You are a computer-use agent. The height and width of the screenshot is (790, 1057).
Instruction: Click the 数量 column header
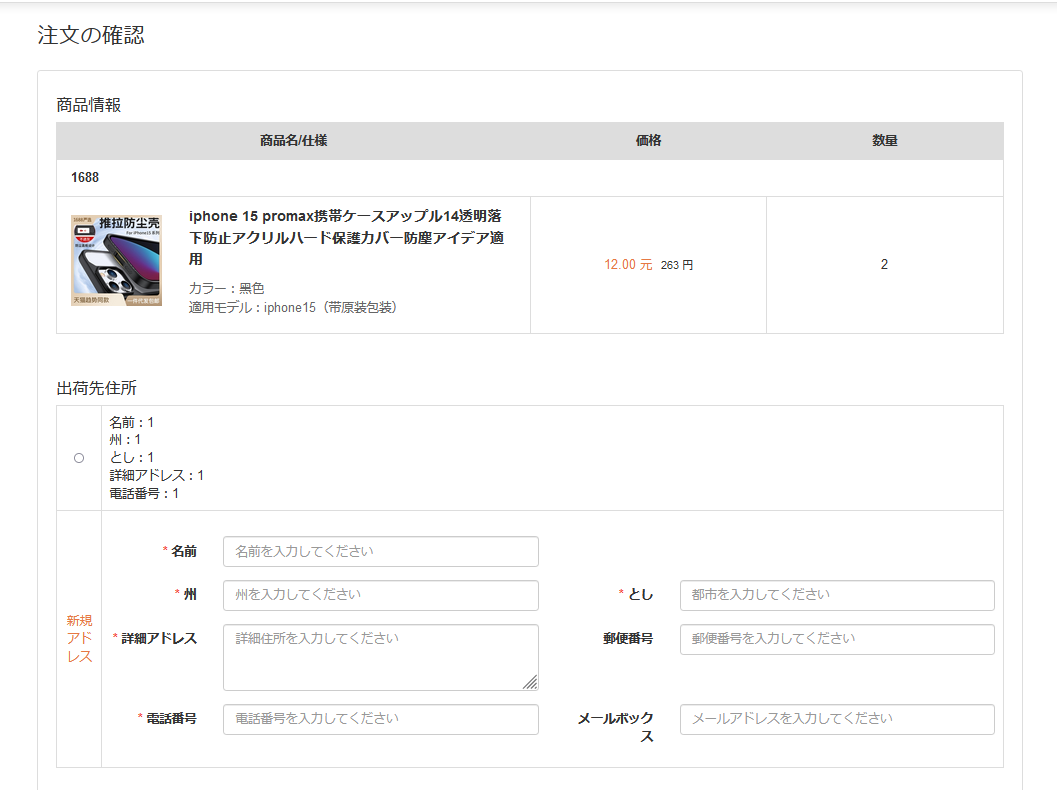(x=884, y=141)
